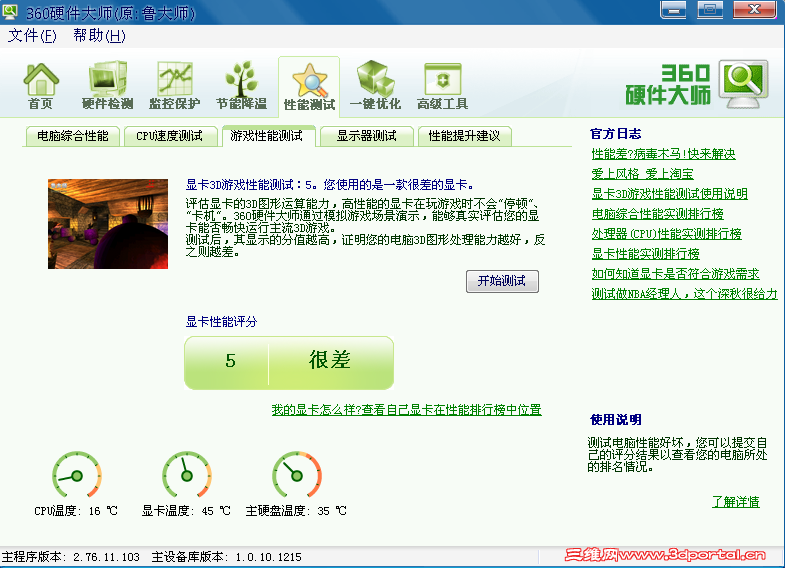The image size is (785, 568).
Task: Click the 主硬盘温度: 35 ℃ reading
Action: [x=296, y=511]
